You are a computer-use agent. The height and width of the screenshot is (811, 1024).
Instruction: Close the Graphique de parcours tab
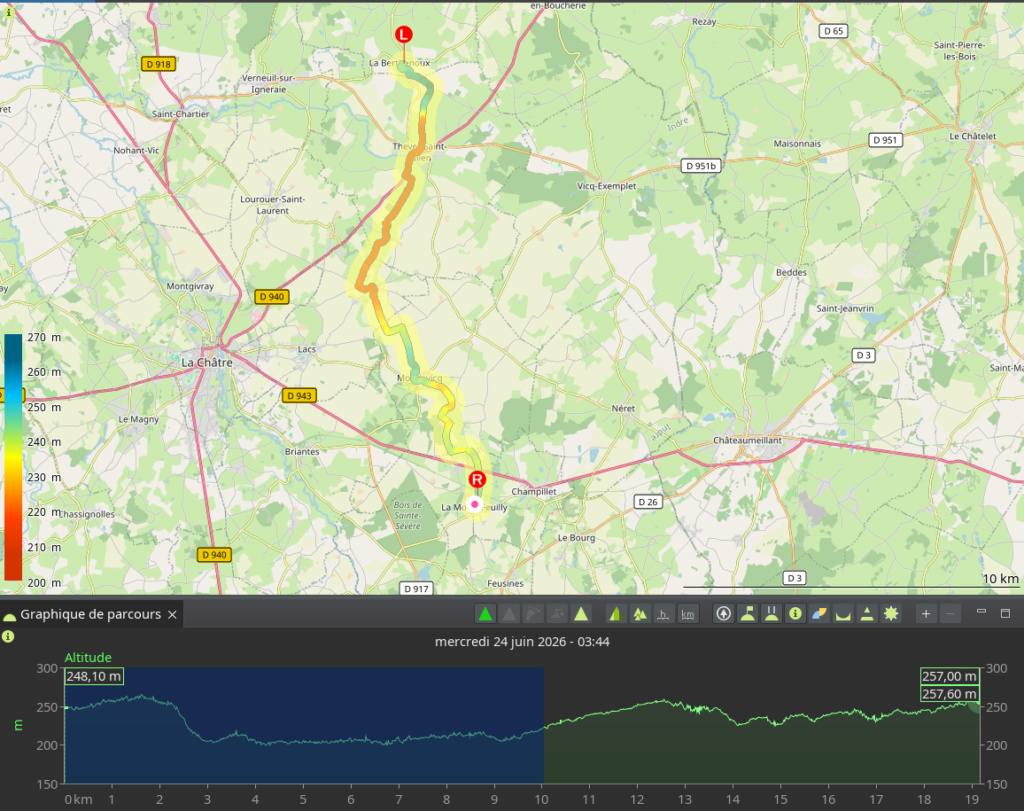(x=172, y=614)
